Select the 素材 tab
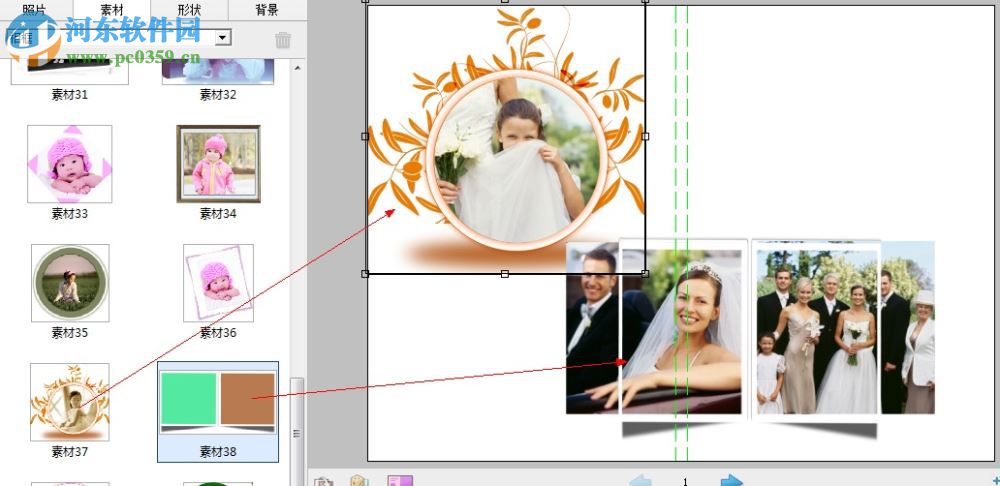This screenshot has width=1000, height=486. [112, 9]
